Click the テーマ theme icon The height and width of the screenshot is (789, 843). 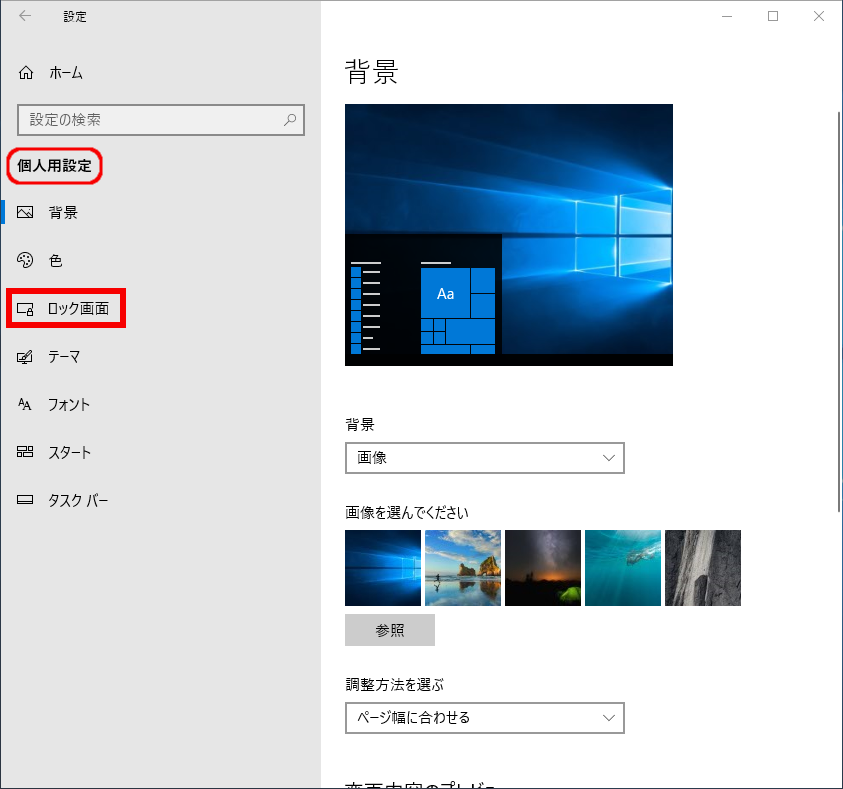(x=25, y=356)
